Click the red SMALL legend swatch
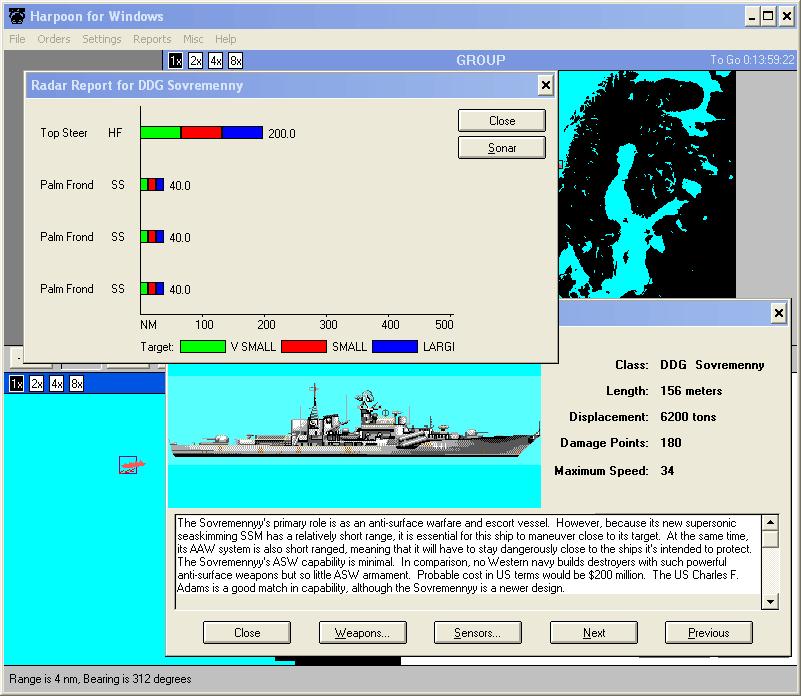801x696 pixels. (x=304, y=346)
